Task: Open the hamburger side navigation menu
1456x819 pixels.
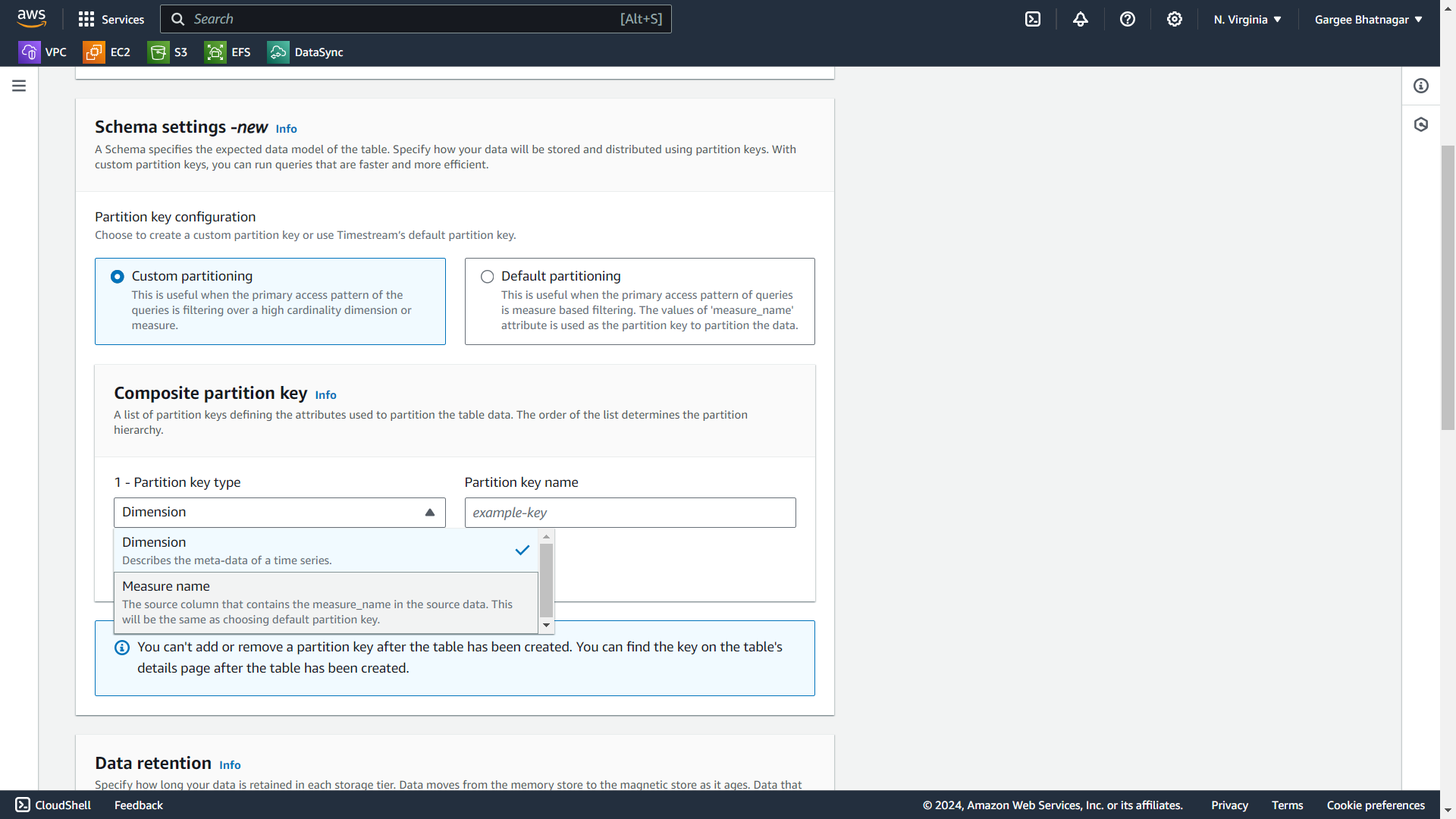Action: (x=19, y=86)
